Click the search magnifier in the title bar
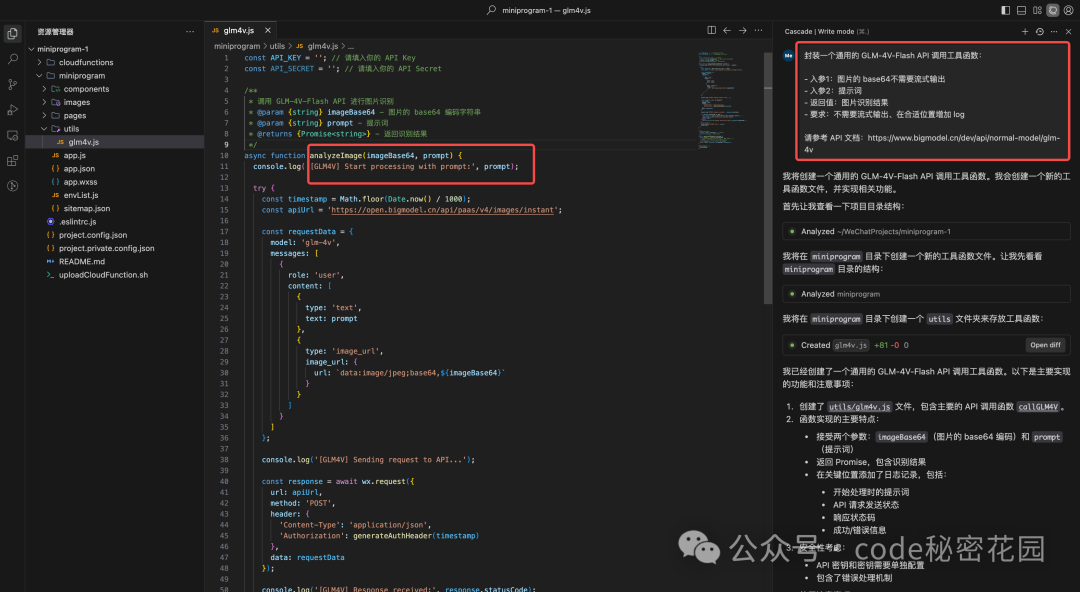 tap(491, 10)
